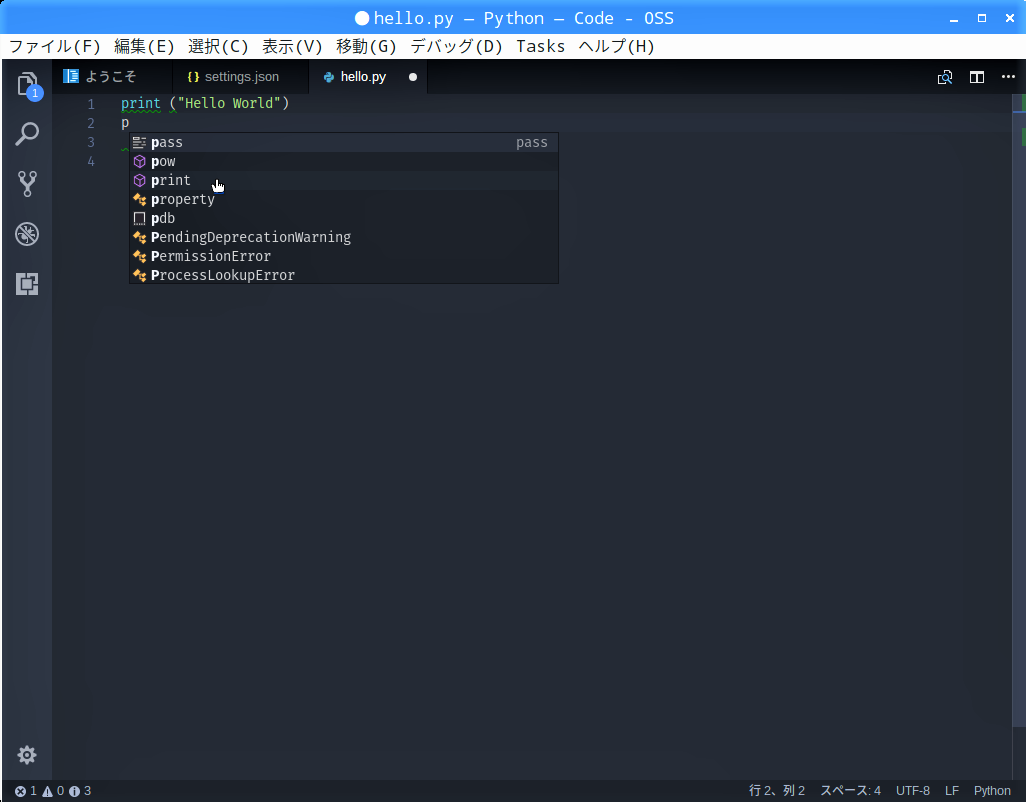Change language mode Python
The image size is (1026, 802).
pyautogui.click(x=992, y=791)
